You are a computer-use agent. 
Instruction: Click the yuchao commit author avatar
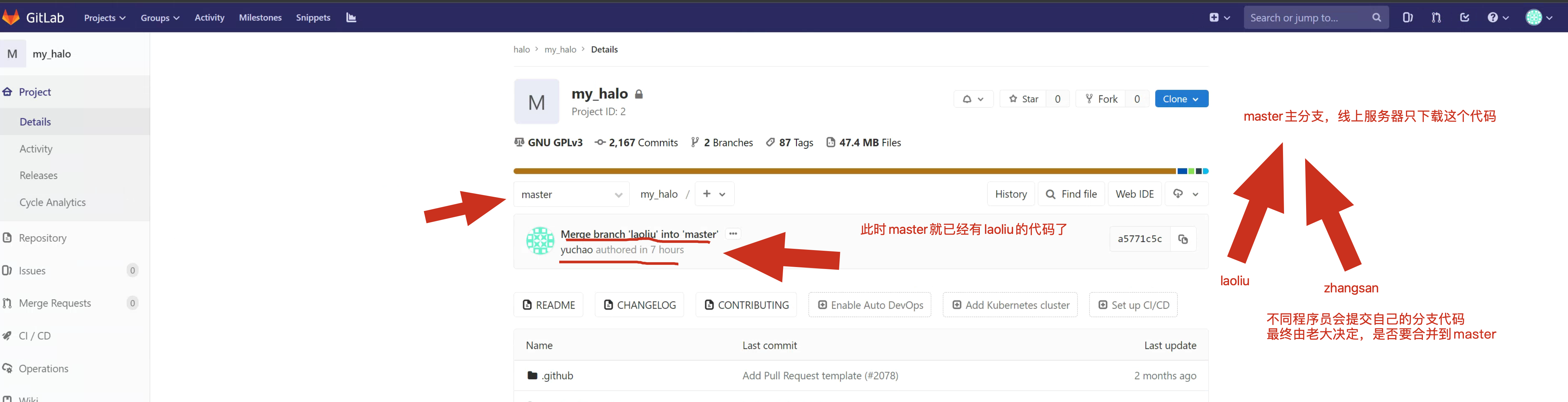tap(540, 241)
